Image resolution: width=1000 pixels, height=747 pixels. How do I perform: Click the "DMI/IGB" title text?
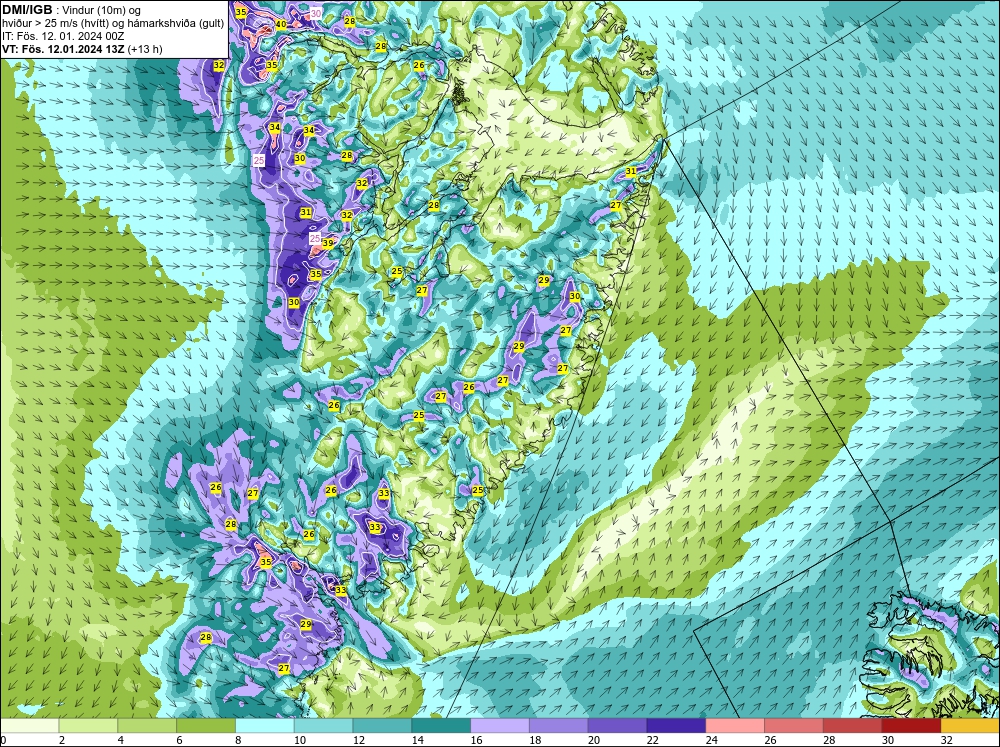27,10
